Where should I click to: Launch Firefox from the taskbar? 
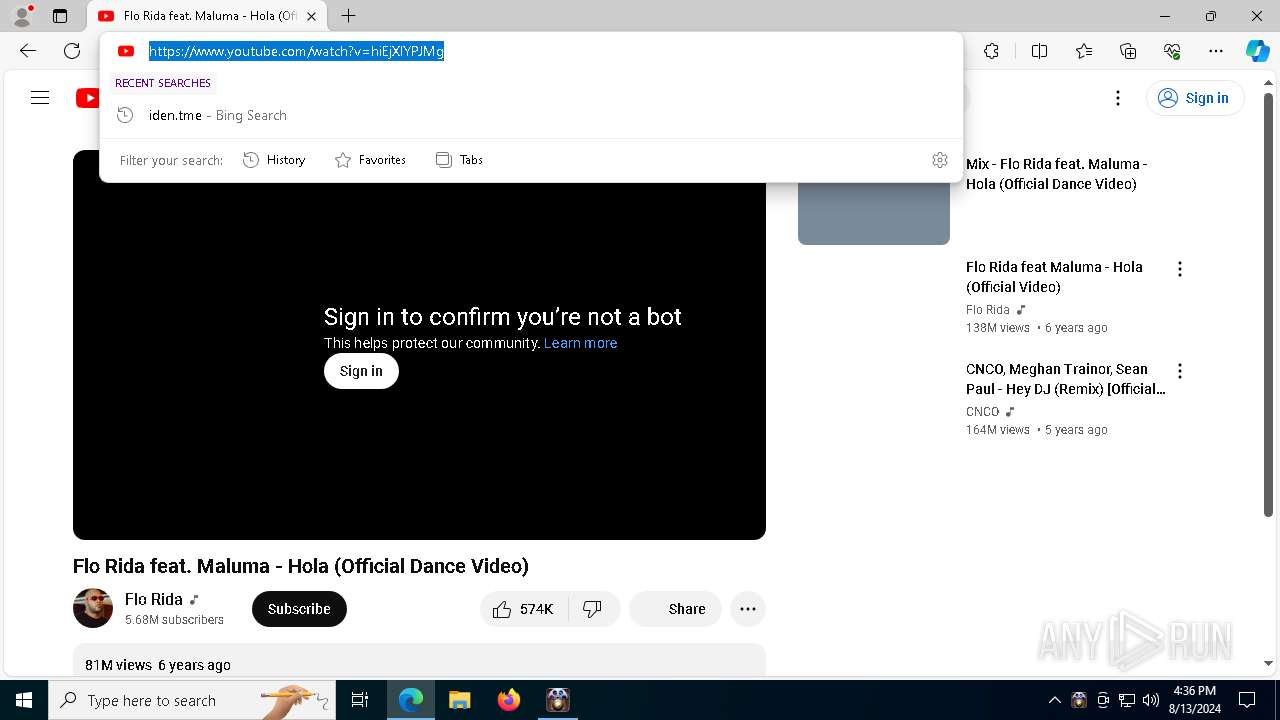click(509, 700)
